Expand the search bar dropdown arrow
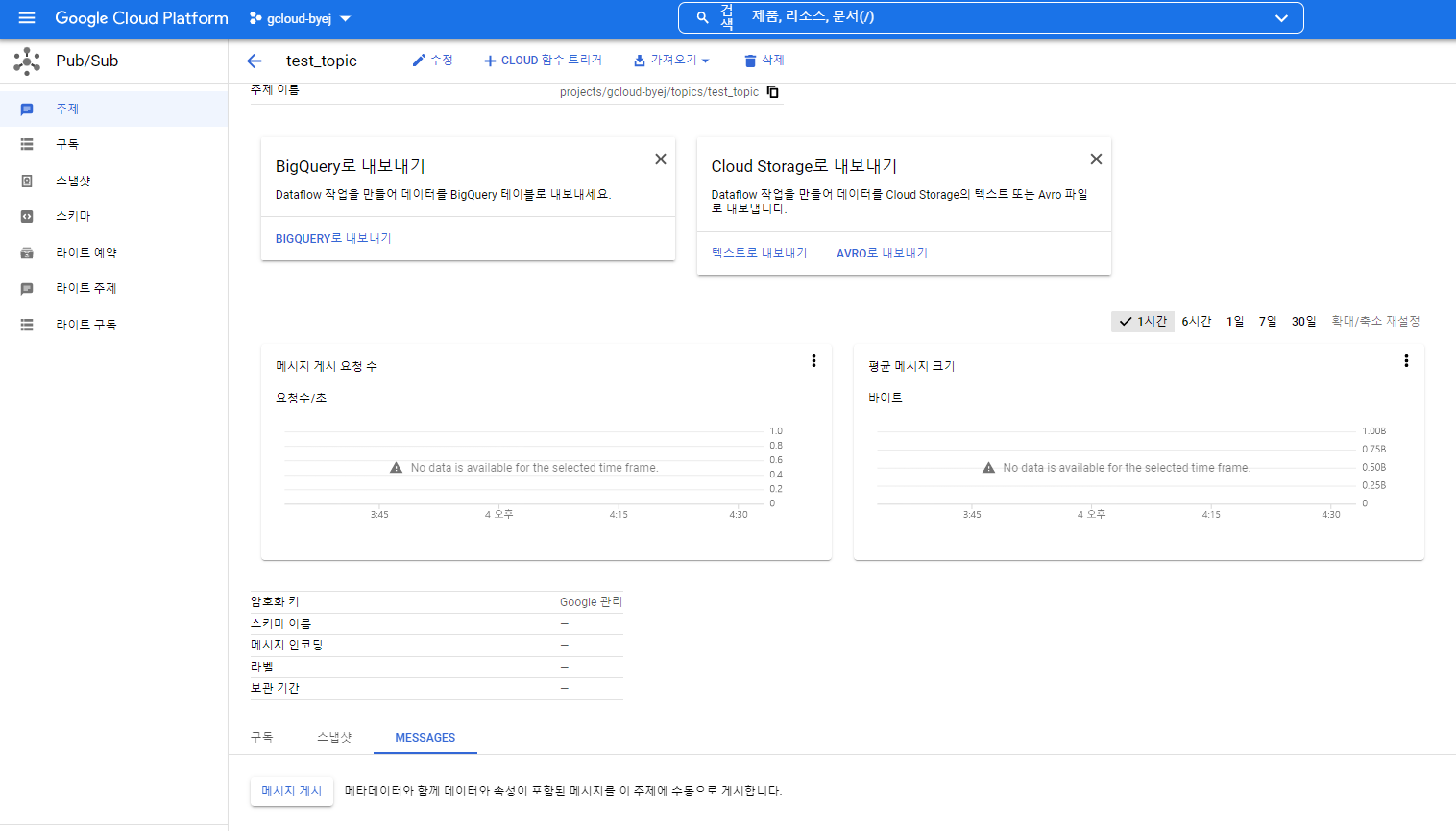The height and width of the screenshot is (831, 1456). pyautogui.click(x=1281, y=18)
